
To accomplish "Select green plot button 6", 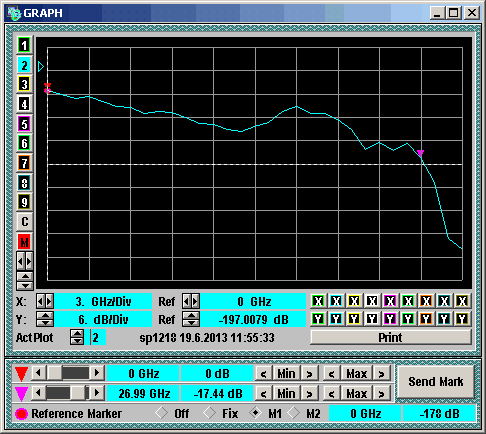I will click(x=24, y=143).
